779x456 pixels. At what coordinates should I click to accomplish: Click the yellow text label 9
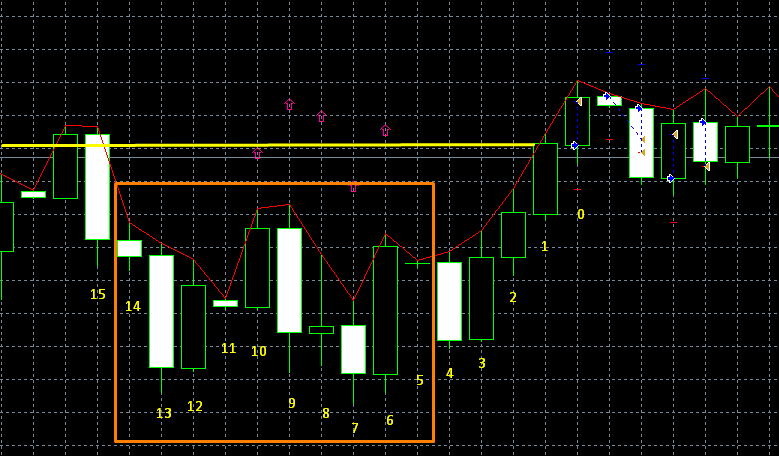tap(292, 403)
